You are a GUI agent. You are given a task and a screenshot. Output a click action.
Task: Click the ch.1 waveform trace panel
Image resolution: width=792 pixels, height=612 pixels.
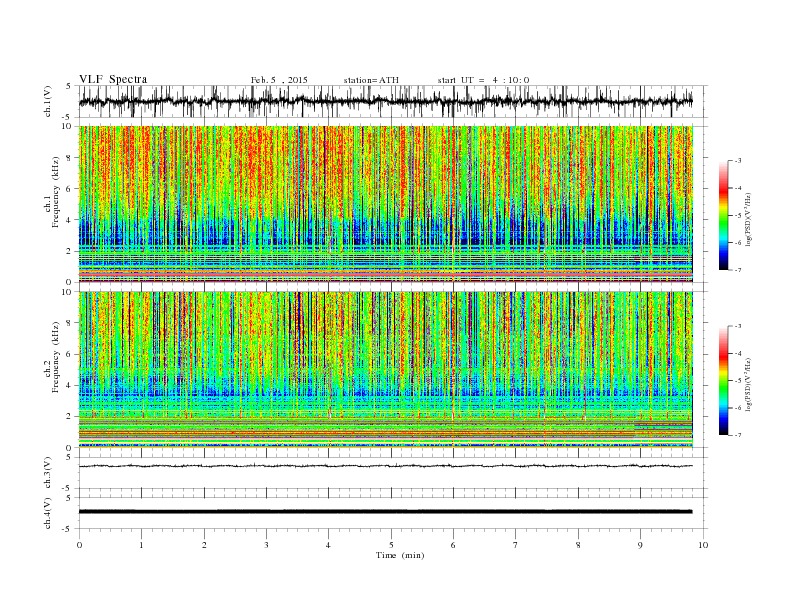point(392,101)
